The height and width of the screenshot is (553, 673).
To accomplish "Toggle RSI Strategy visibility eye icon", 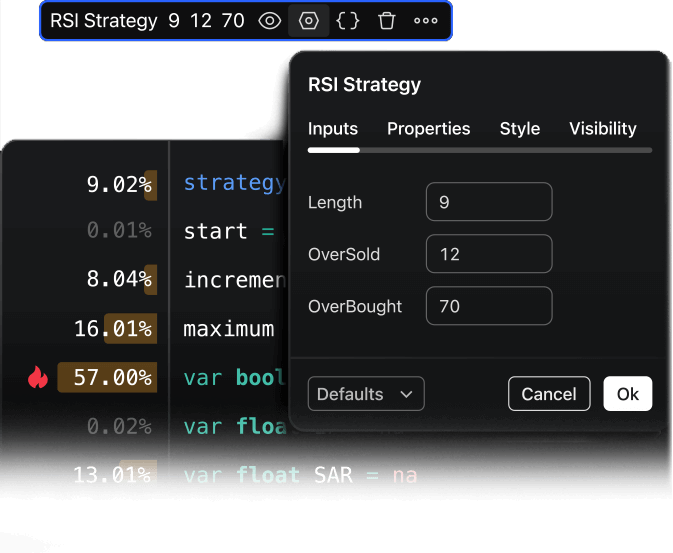I will tap(270, 21).
